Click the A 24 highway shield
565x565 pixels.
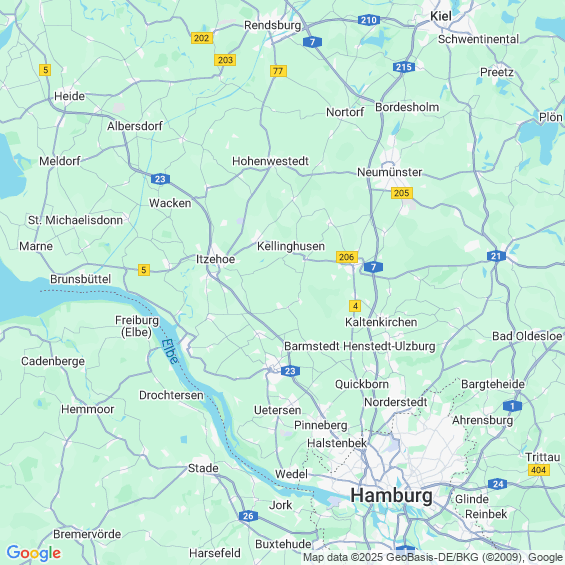(x=497, y=484)
